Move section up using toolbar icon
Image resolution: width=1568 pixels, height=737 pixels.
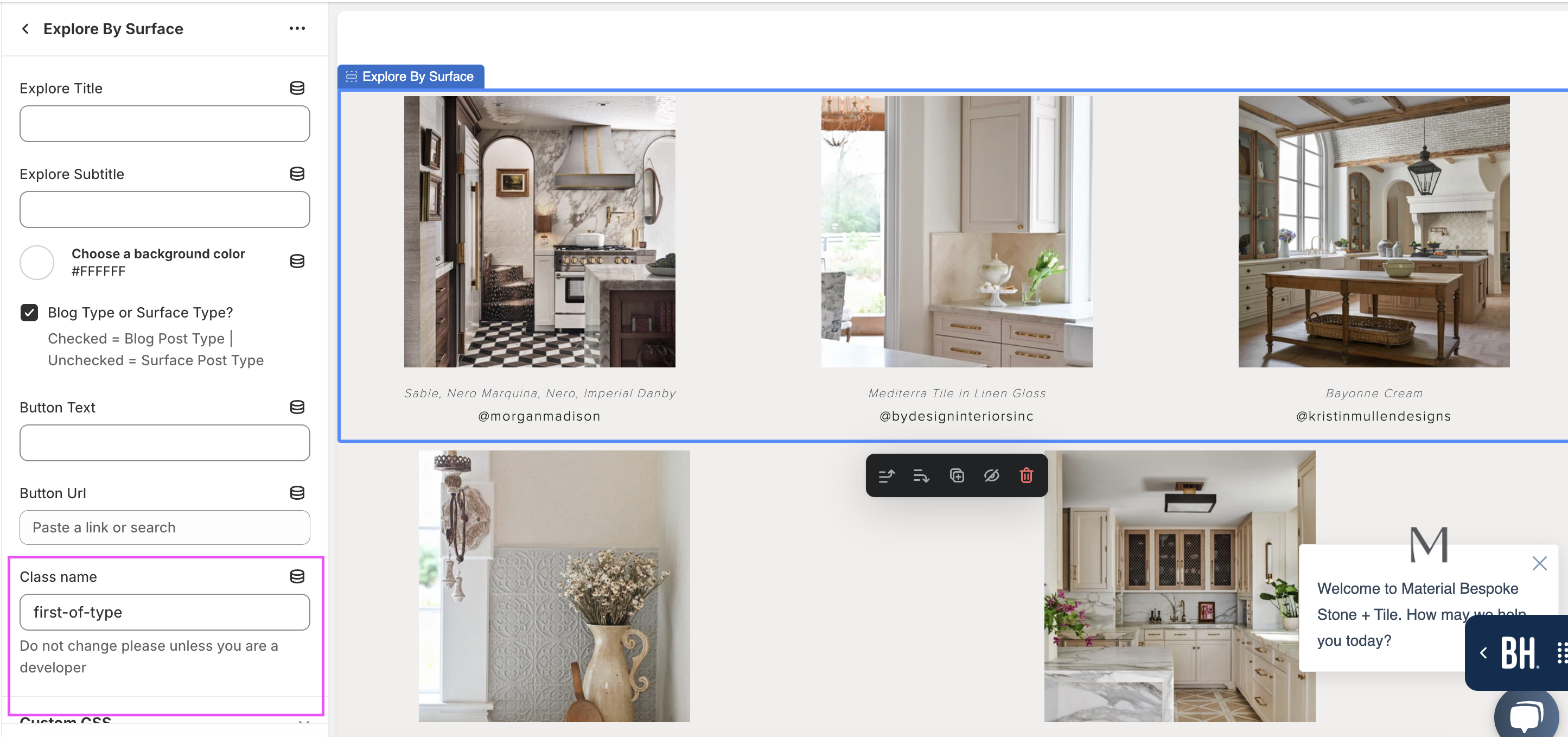tap(886, 476)
